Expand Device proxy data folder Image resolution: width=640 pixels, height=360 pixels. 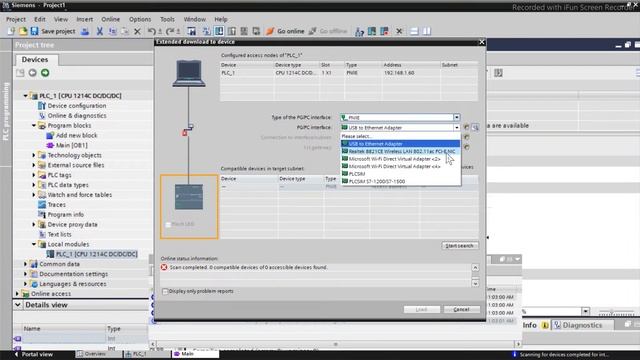(x=34, y=224)
